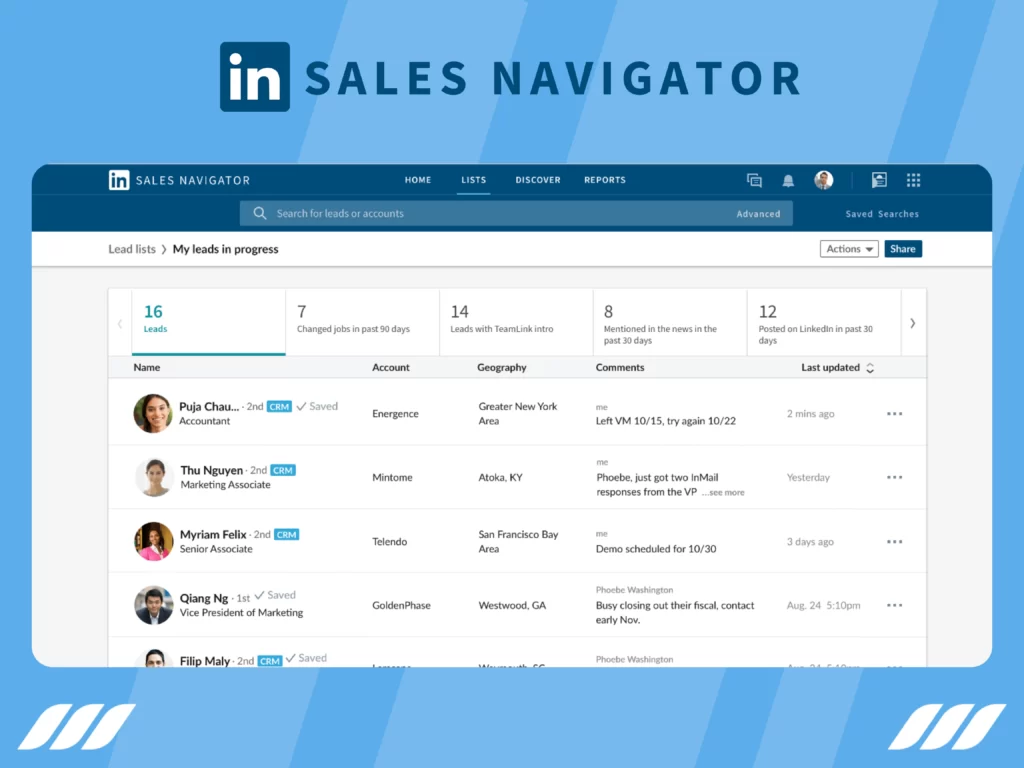The width and height of the screenshot is (1024, 768).
Task: Select Leads with TeamLink intro tab
Action: click(517, 322)
